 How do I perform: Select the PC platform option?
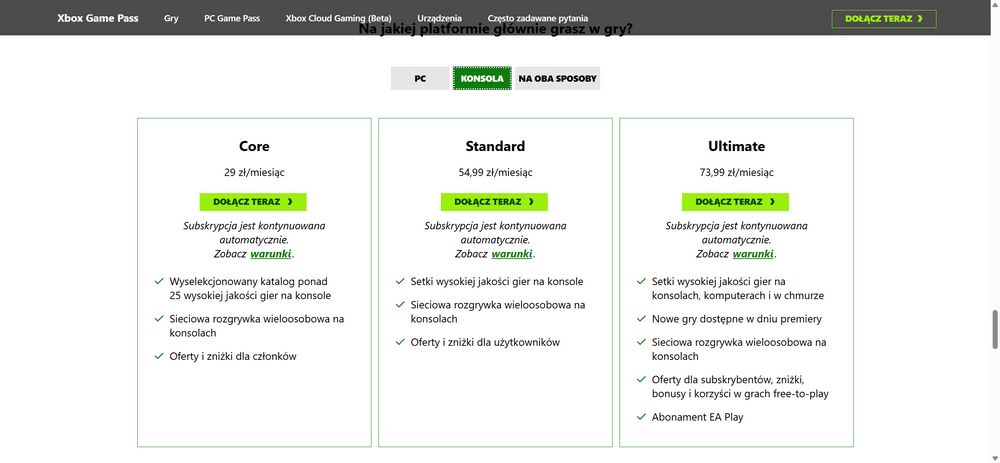420,78
